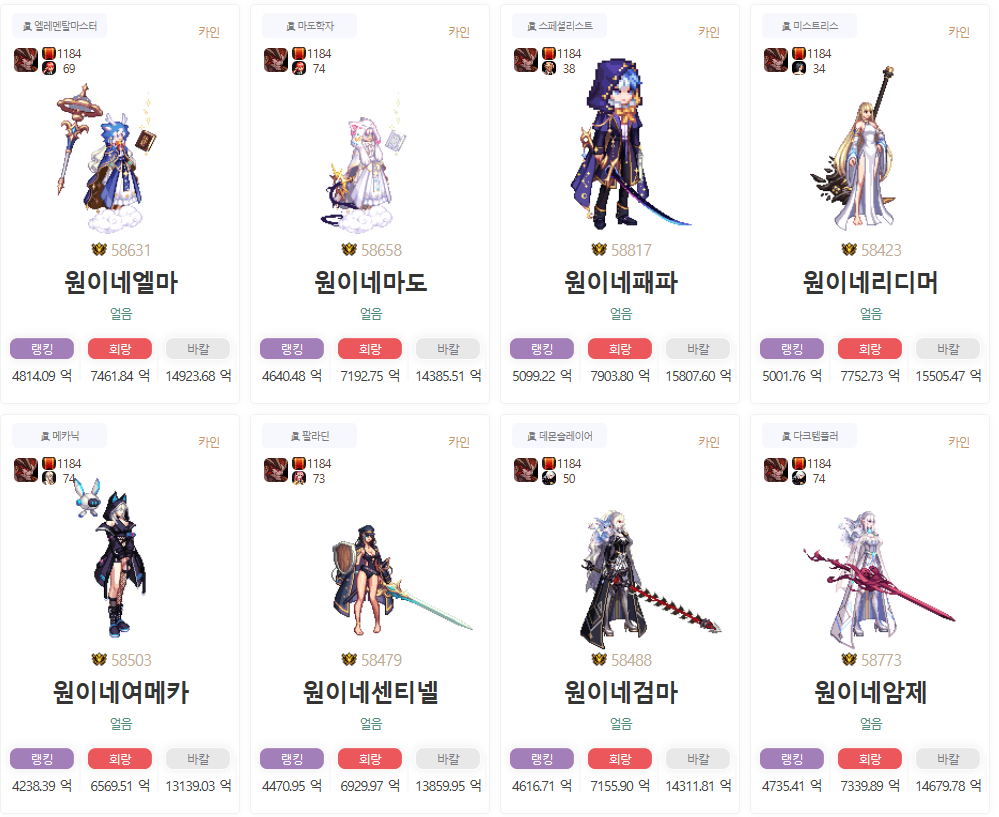This screenshot has width=999, height=817.
Task: Click the 팔라딘 job tag
Action: click(x=310, y=436)
